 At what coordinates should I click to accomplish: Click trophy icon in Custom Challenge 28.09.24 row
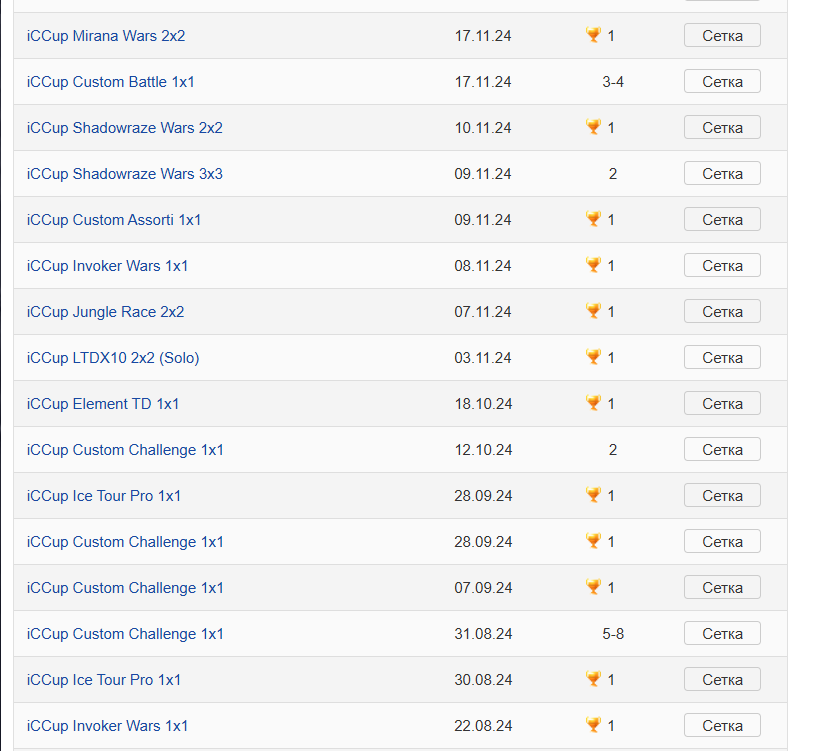[593, 541]
